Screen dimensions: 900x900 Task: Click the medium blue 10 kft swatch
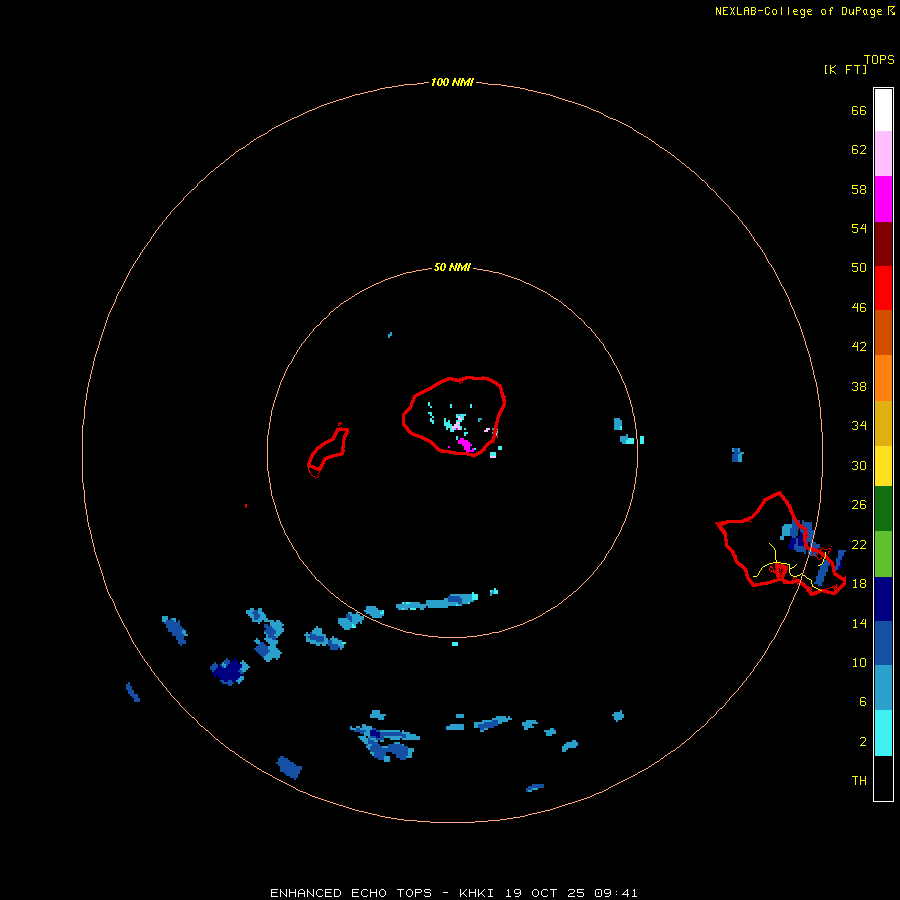point(883,643)
